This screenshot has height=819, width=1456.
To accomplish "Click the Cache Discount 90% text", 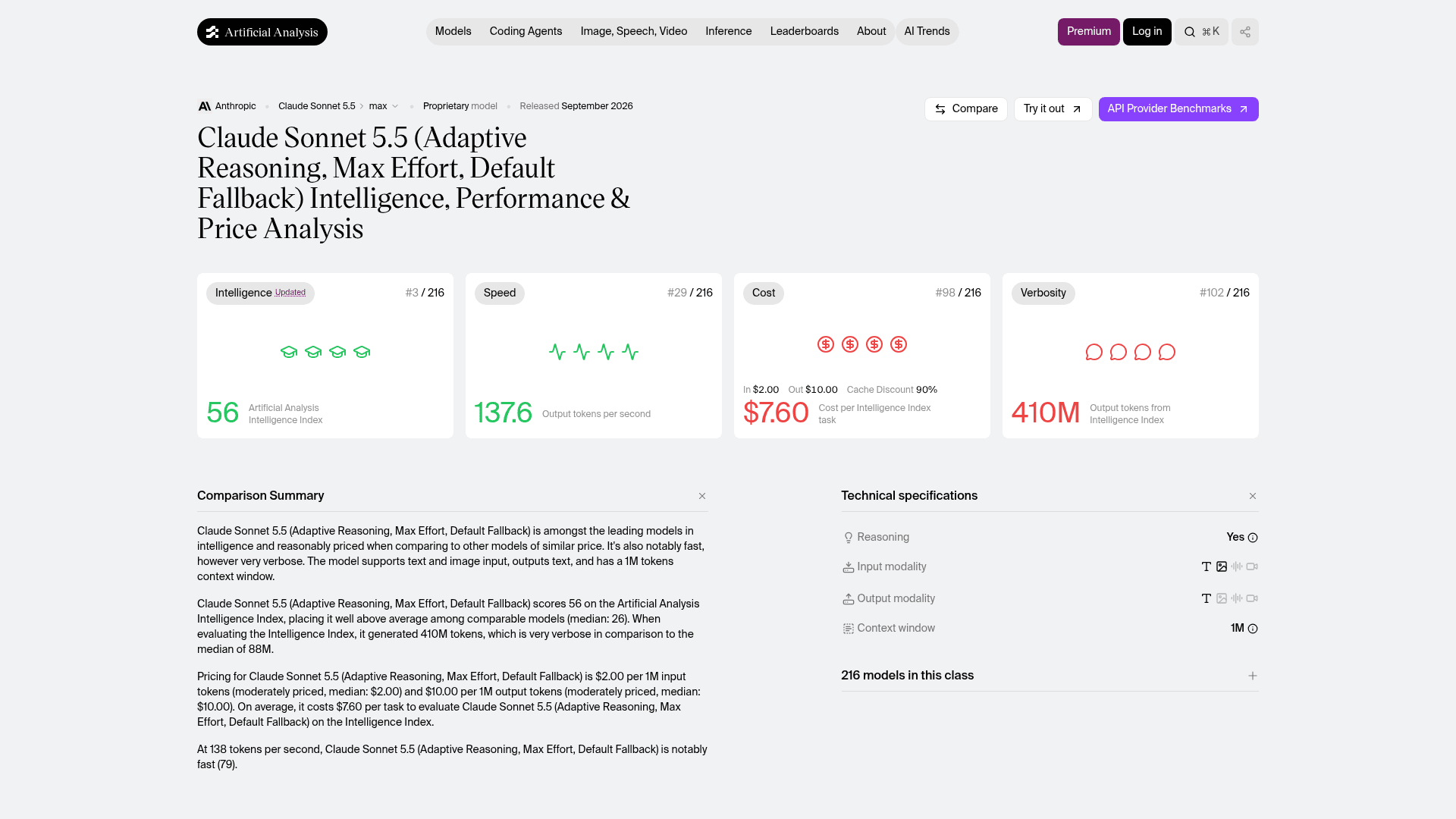I will pos(892,390).
